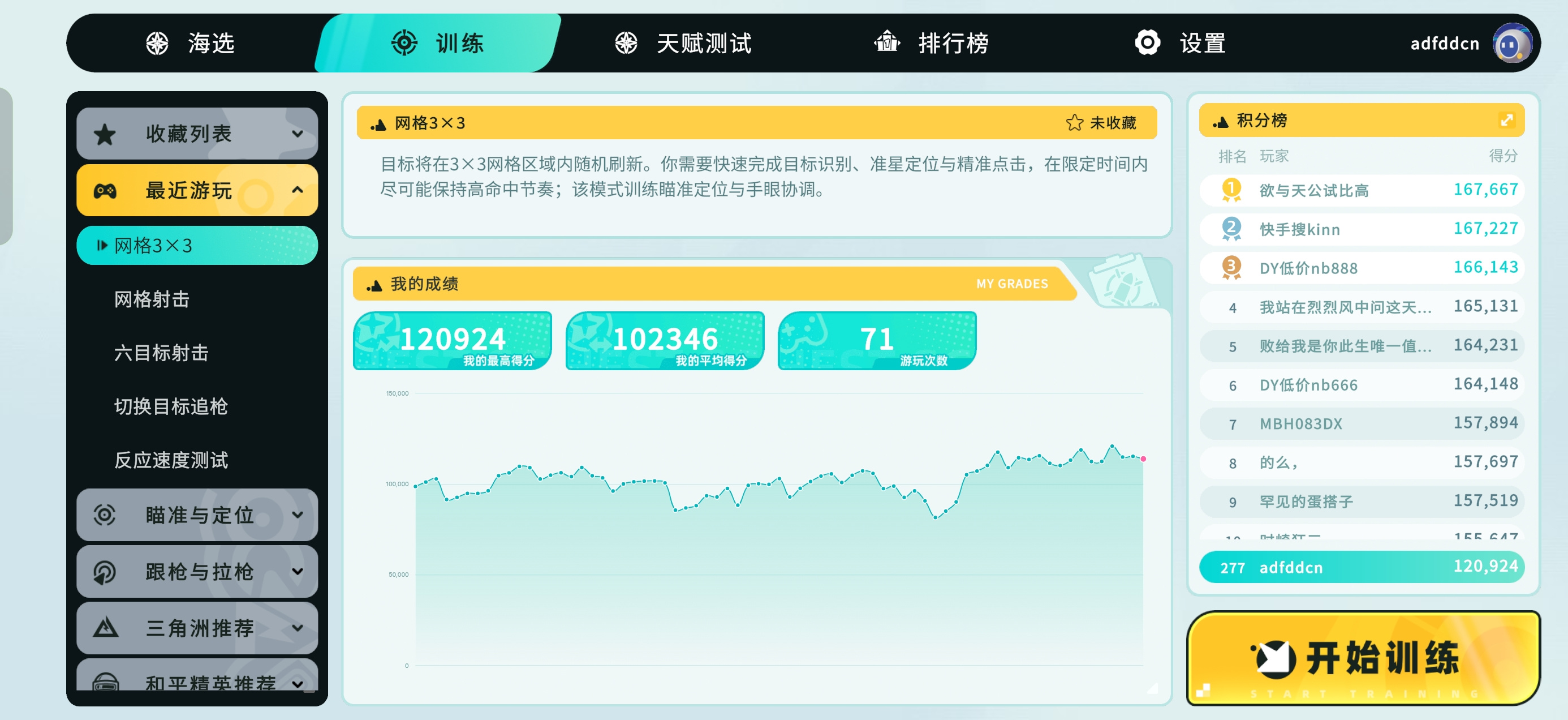The image size is (1568, 720).
Task: Click the rank 2 silver medal icon
Action: point(1231,229)
